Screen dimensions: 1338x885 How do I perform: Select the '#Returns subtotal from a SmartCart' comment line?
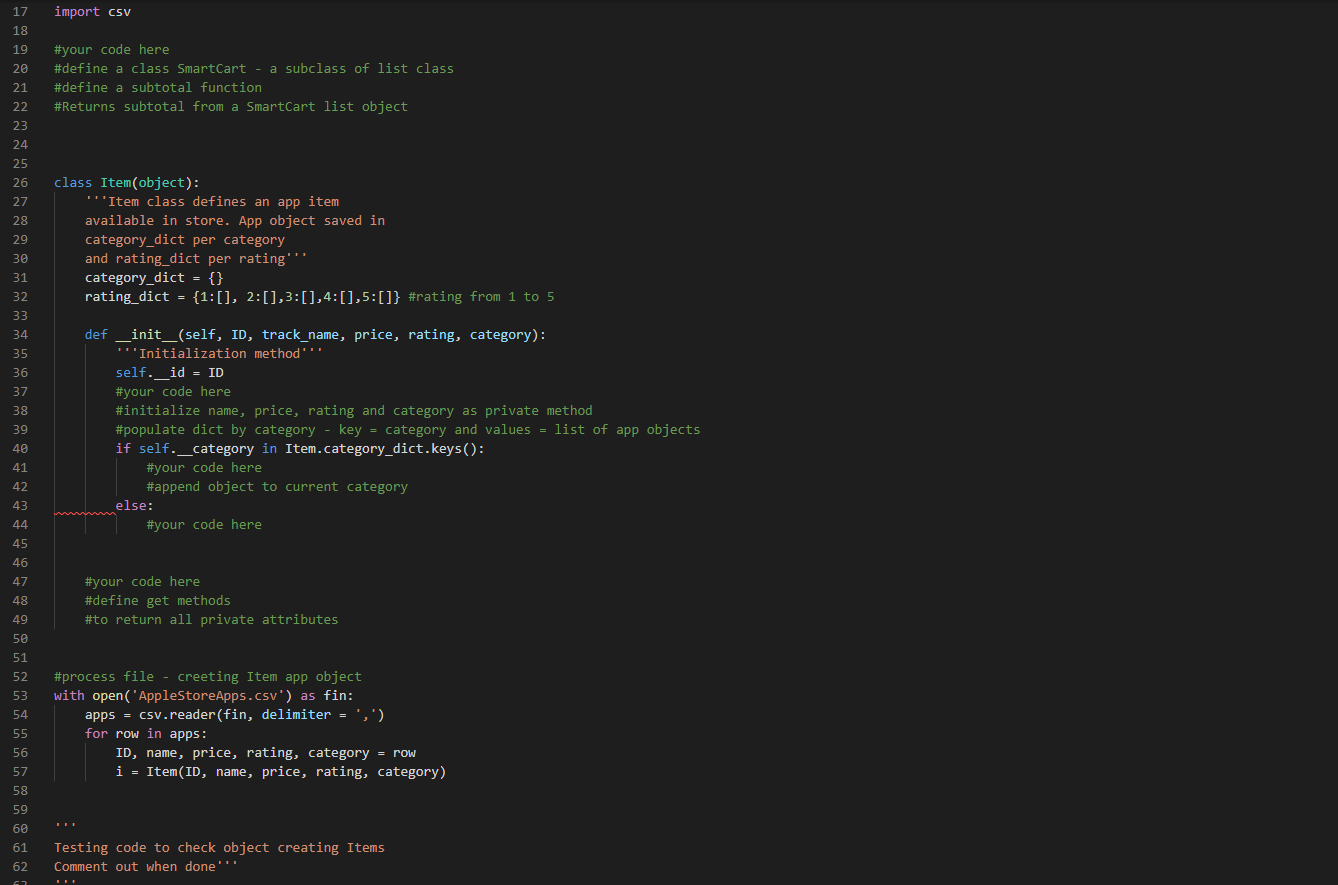point(231,107)
